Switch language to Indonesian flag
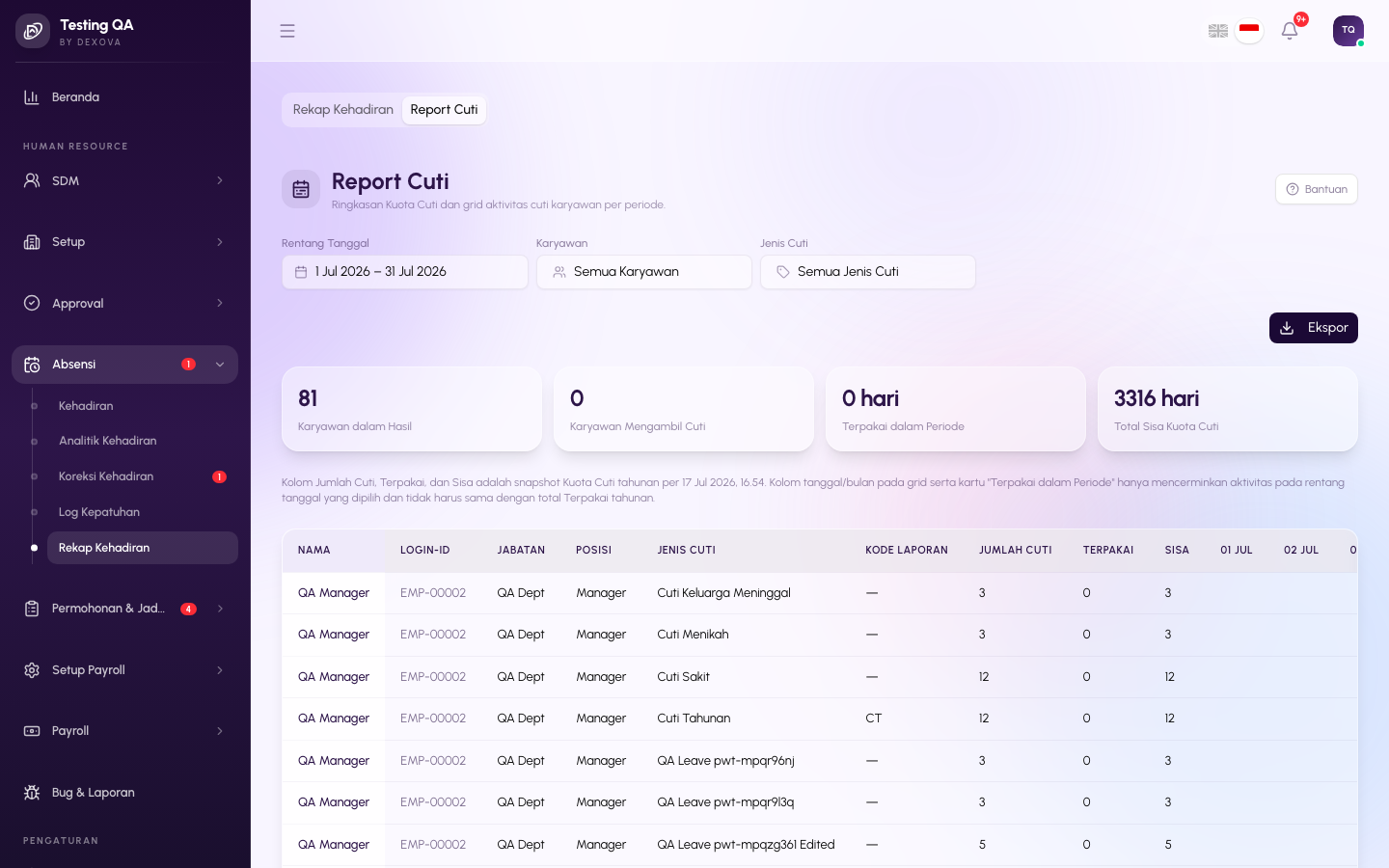1389x868 pixels. (x=1249, y=31)
